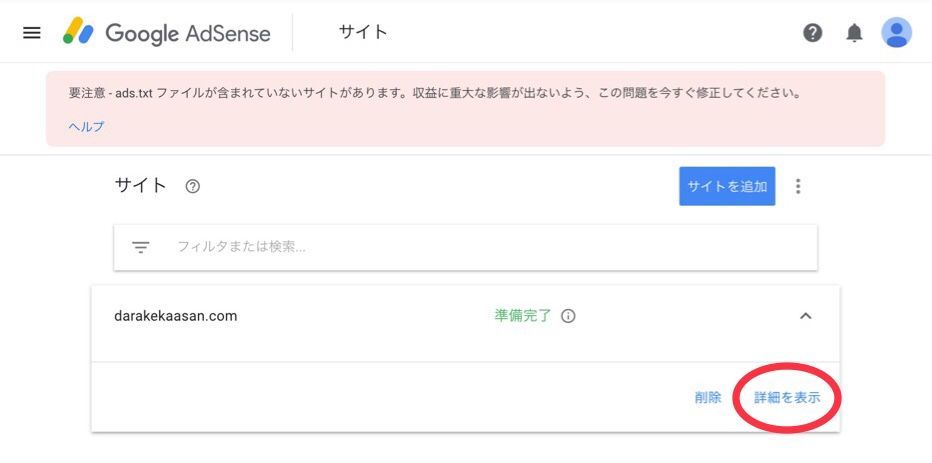The height and width of the screenshot is (463, 932).
Task: Click the Google AdSense wordmark text
Action: [188, 33]
